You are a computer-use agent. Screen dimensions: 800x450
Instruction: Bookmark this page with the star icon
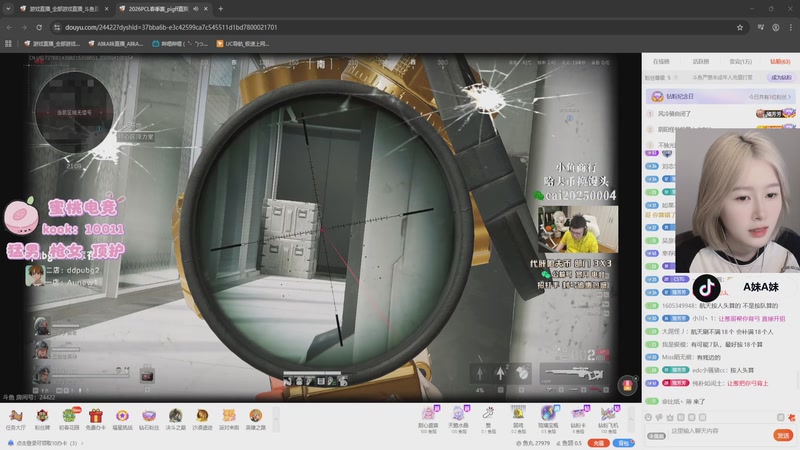click(740, 28)
